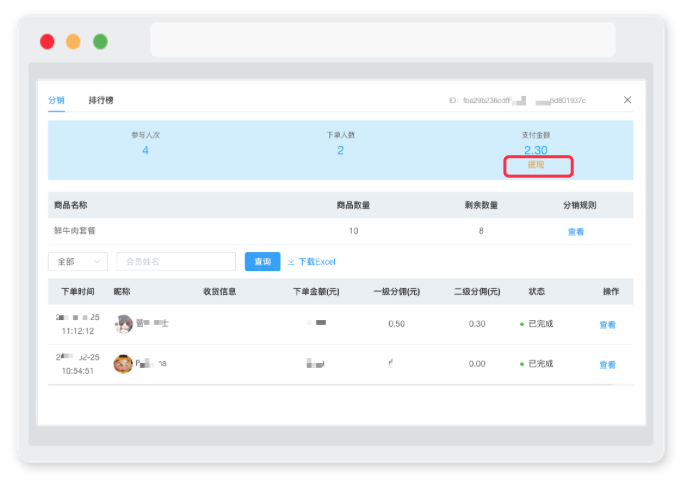Click the red window close dot

pyautogui.click(x=47, y=42)
